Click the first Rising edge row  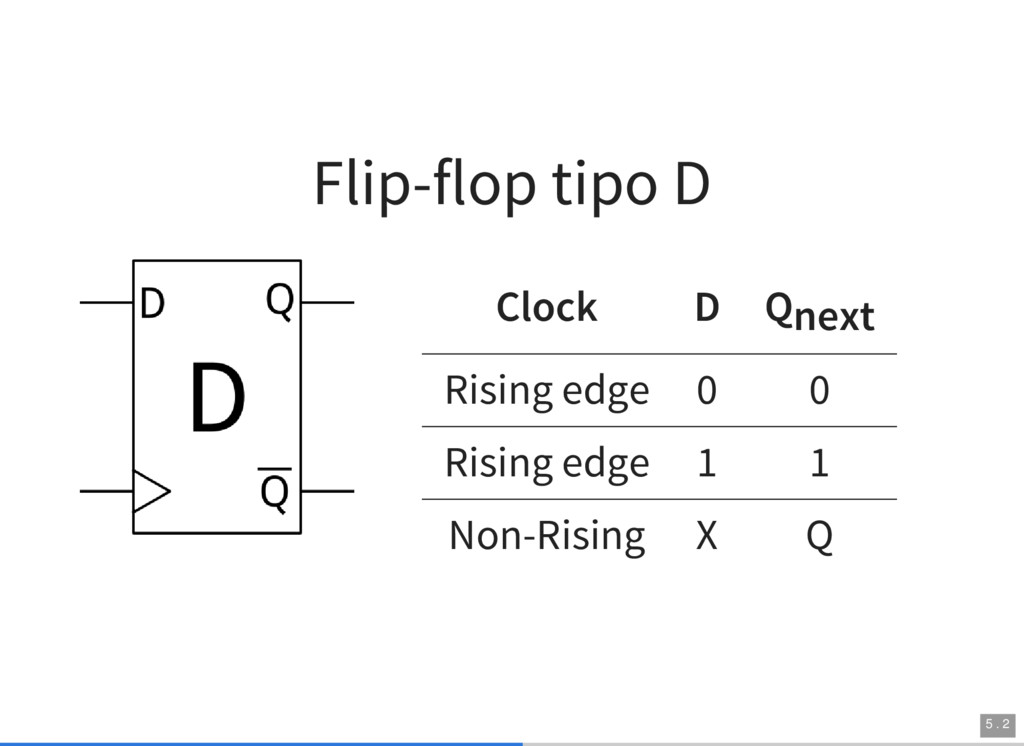point(659,391)
